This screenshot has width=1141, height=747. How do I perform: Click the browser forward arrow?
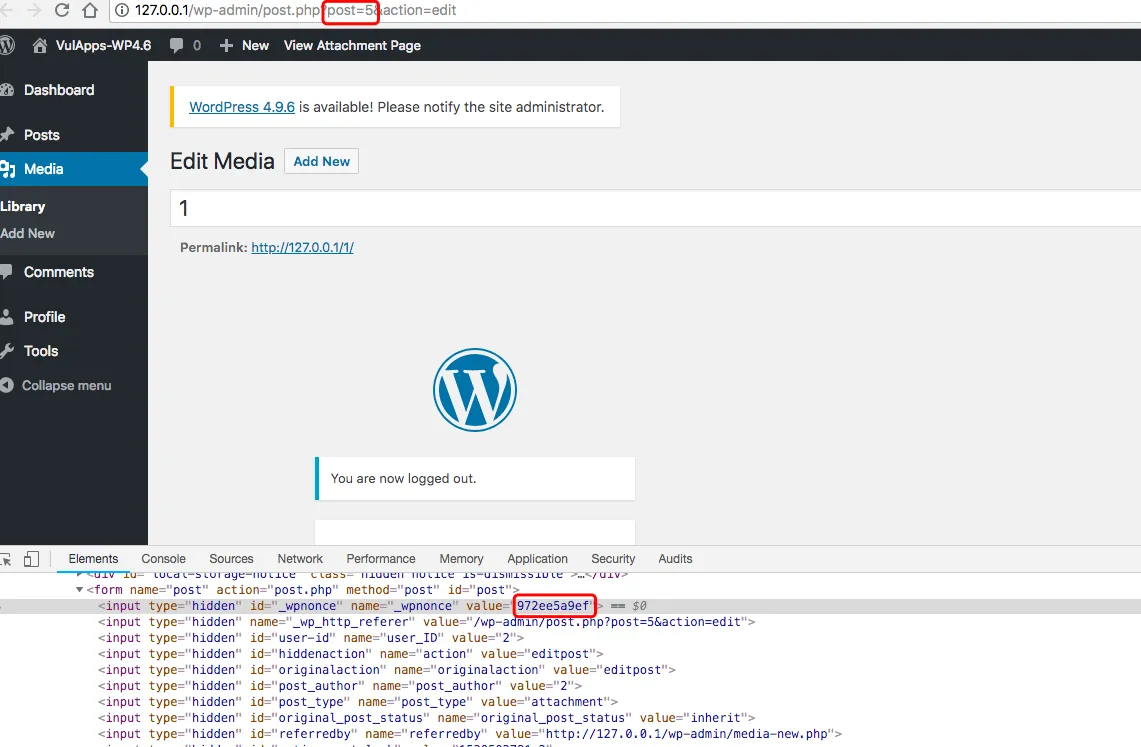pyautogui.click(x=34, y=11)
